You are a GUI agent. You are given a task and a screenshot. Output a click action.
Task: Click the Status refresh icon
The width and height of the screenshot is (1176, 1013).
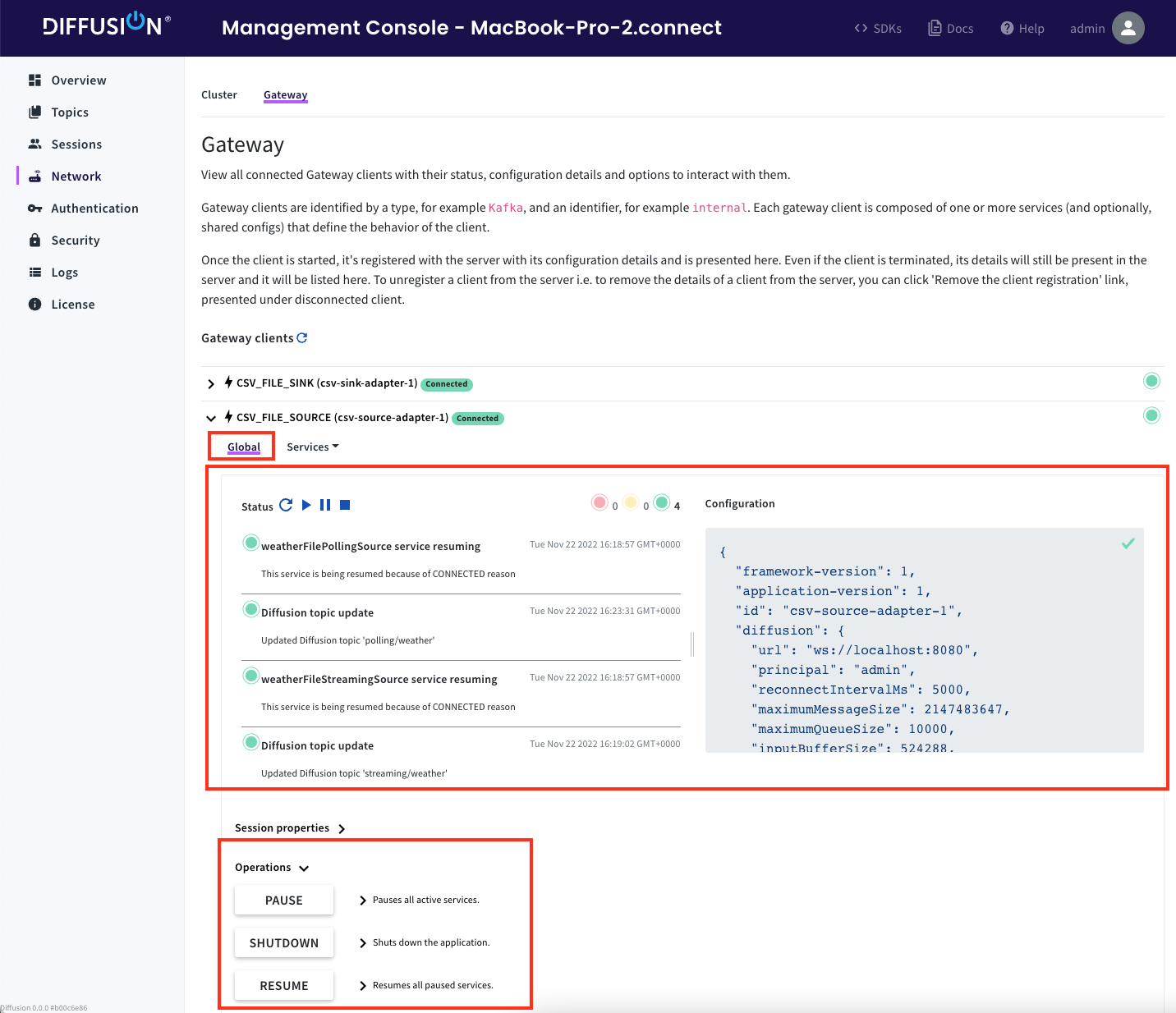click(286, 506)
